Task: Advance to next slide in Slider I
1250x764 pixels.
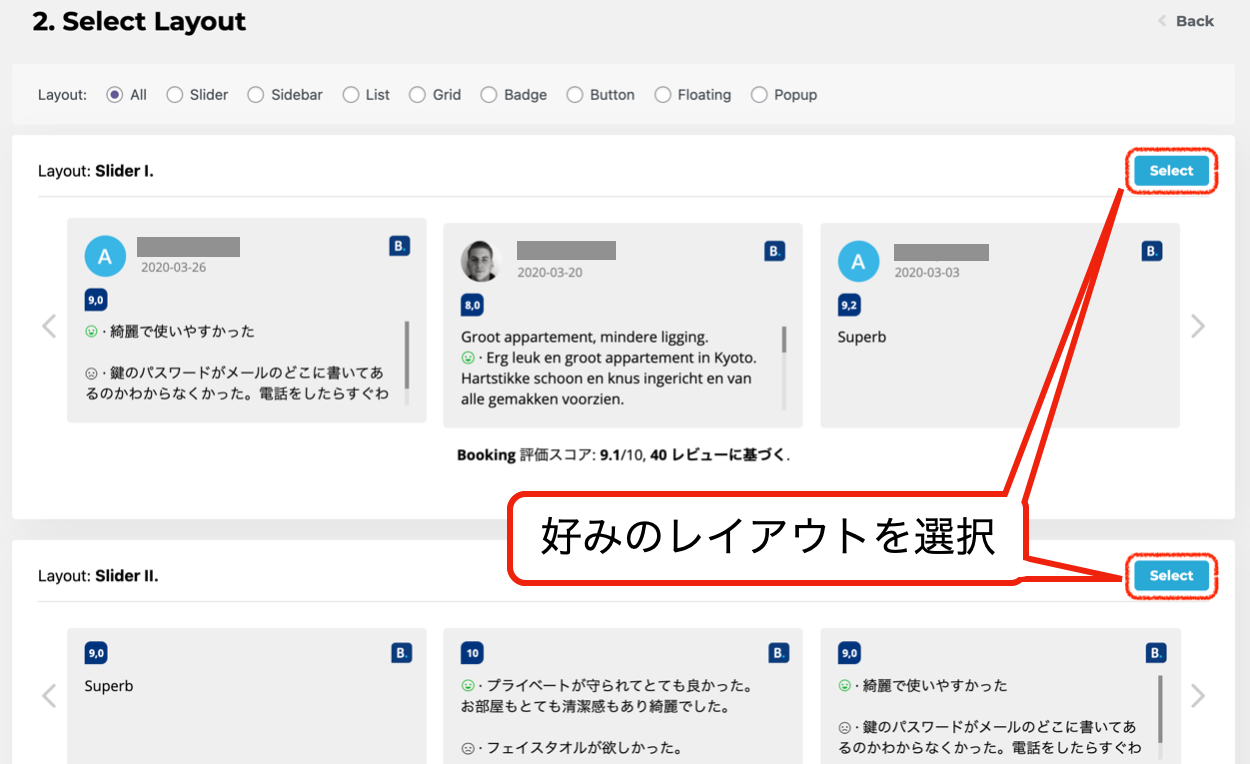Action: click(x=1198, y=326)
